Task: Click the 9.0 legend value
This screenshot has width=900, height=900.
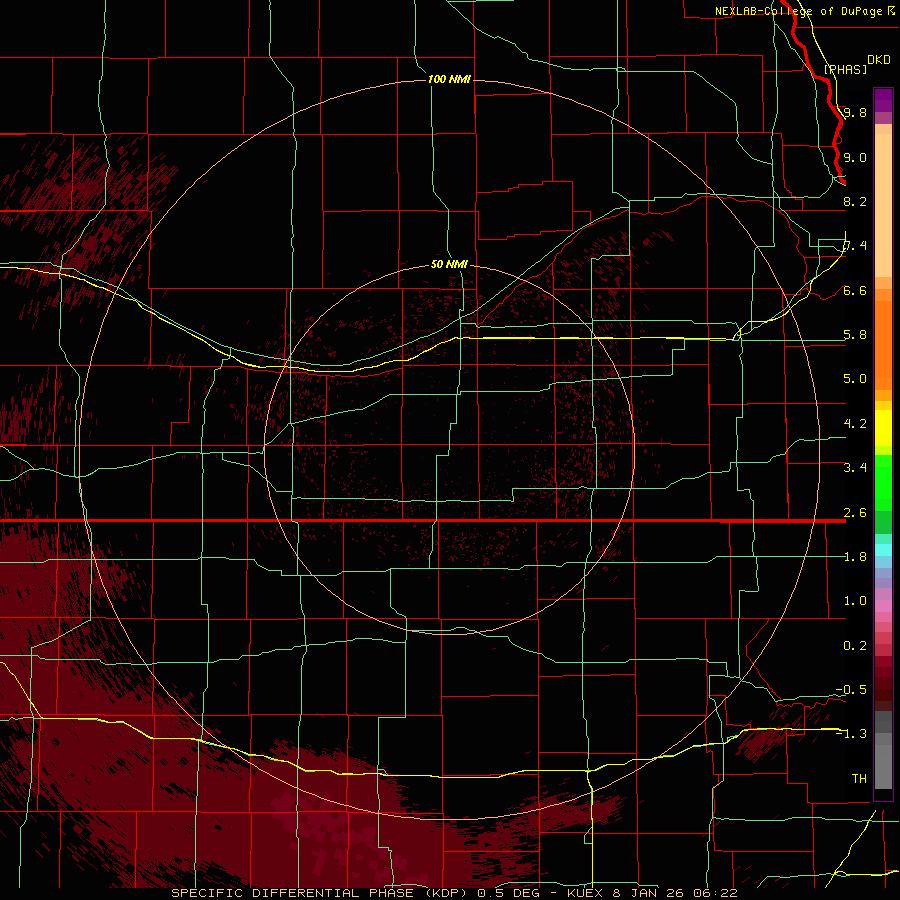Action: coord(855,157)
